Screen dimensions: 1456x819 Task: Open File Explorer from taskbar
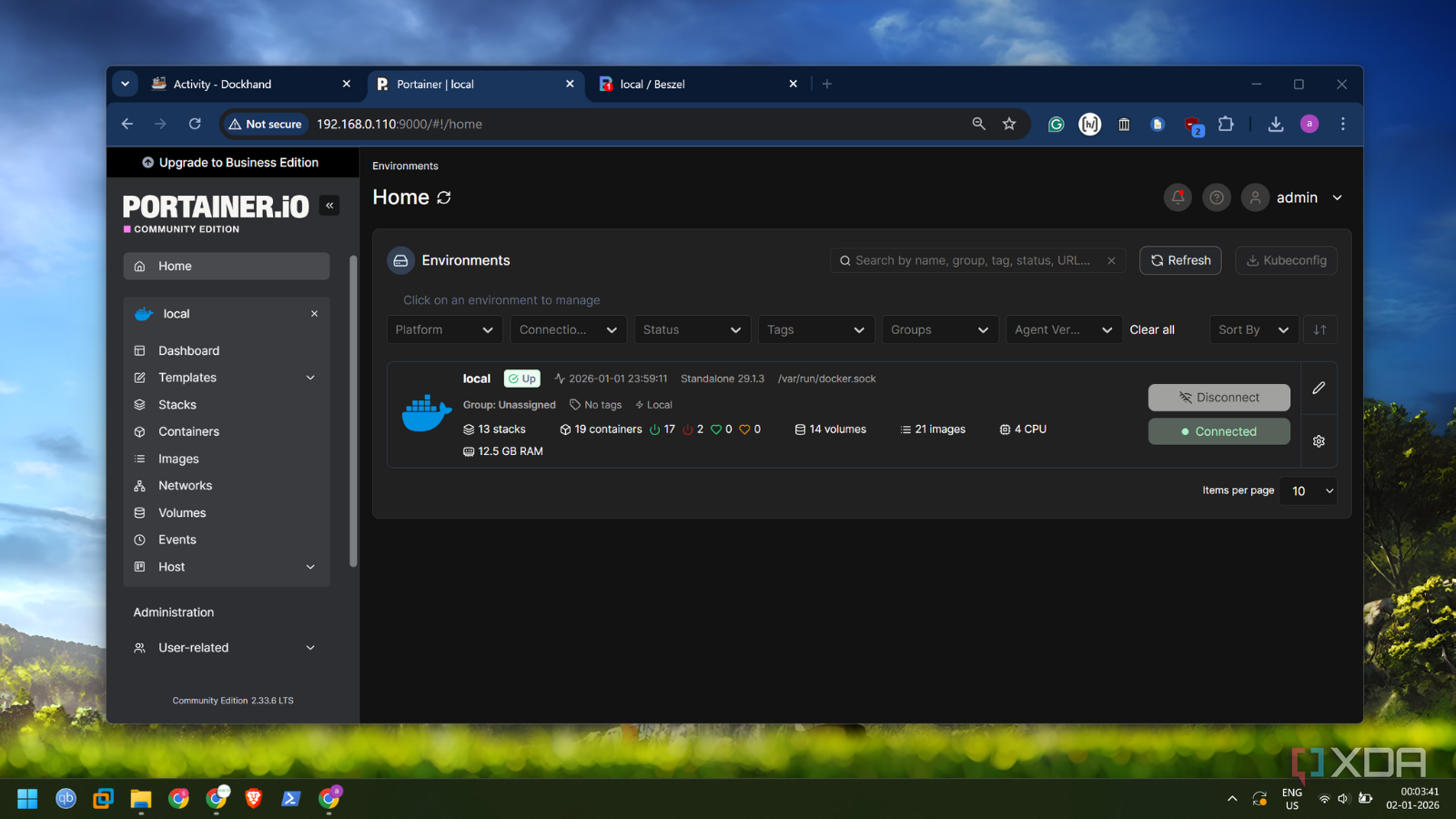140,798
